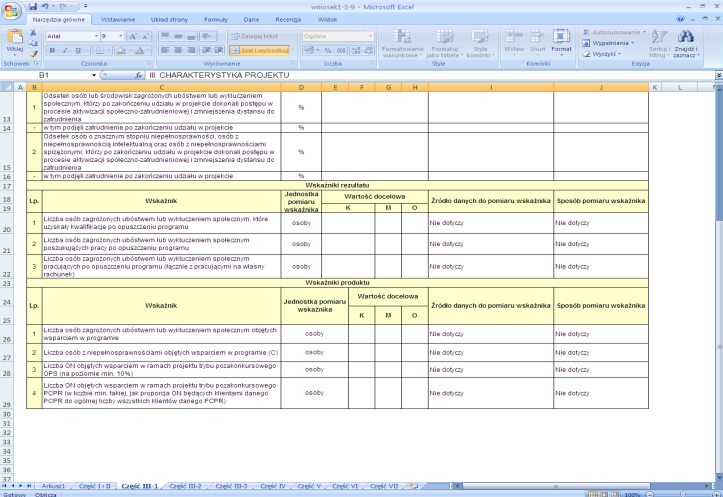Undo the last action
Image resolution: width=723 pixels, height=497 pixels.
coord(45,6)
